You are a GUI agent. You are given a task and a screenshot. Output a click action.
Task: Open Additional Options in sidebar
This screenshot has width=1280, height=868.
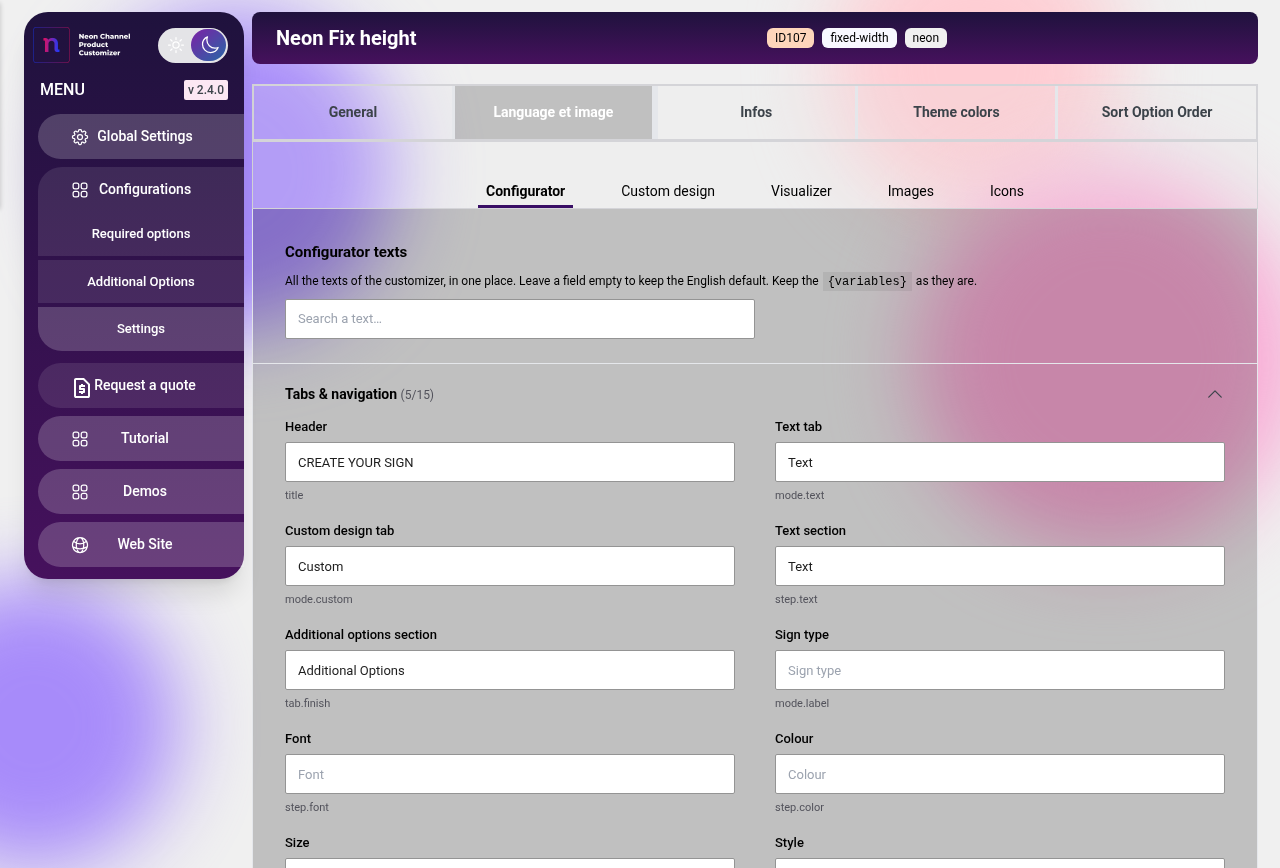coord(141,282)
